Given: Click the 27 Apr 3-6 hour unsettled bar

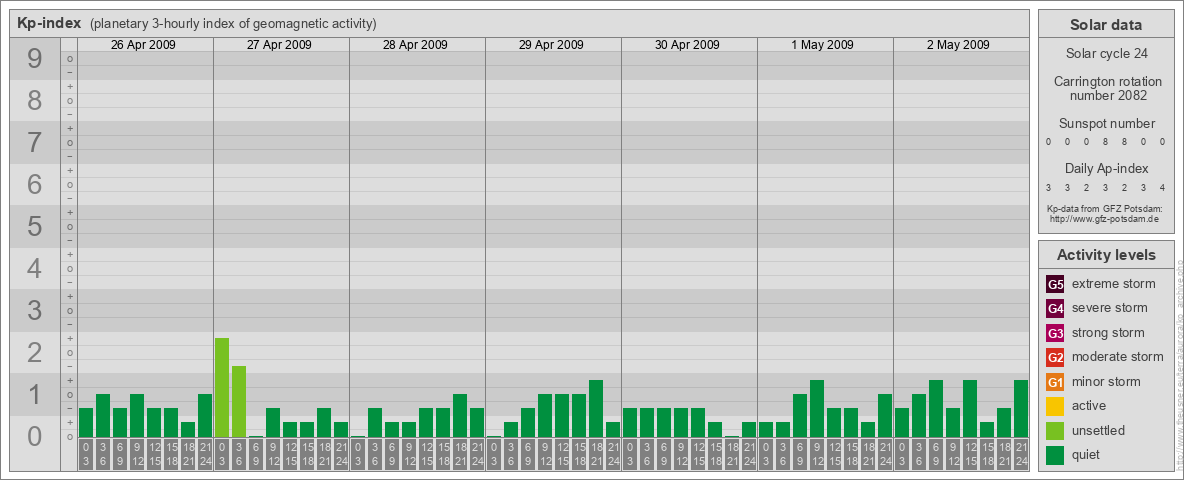Looking at the screenshot, I should coord(239,402).
